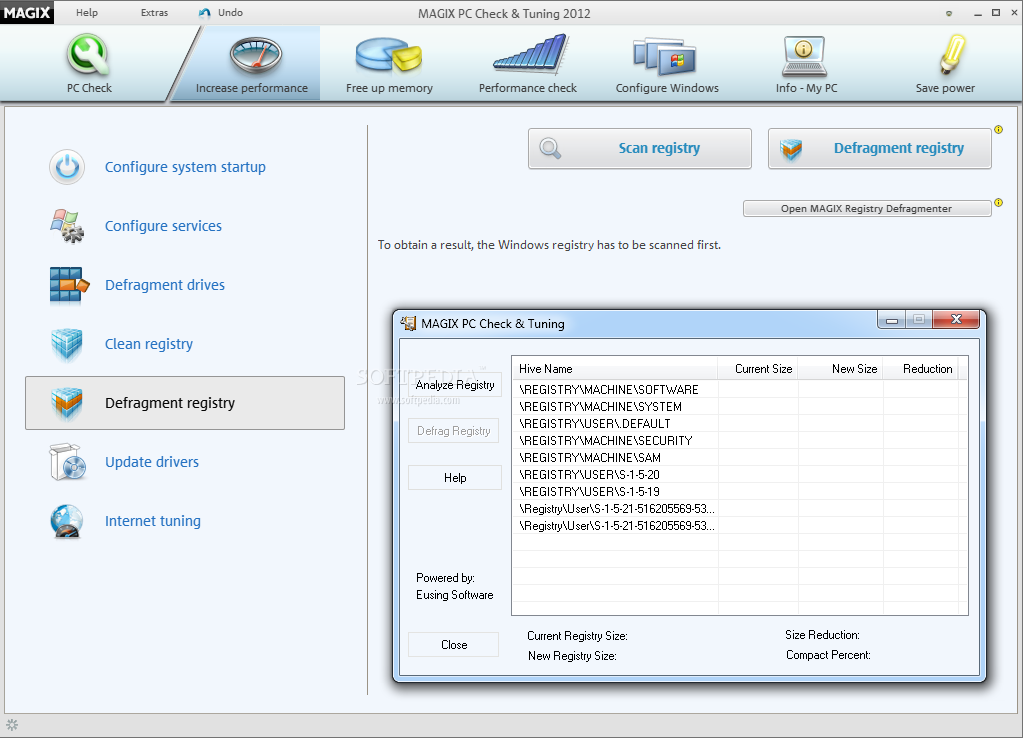Viewport: 1023px width, 738px height.
Task: Switch to the Performance check tab label
Action: point(528,88)
